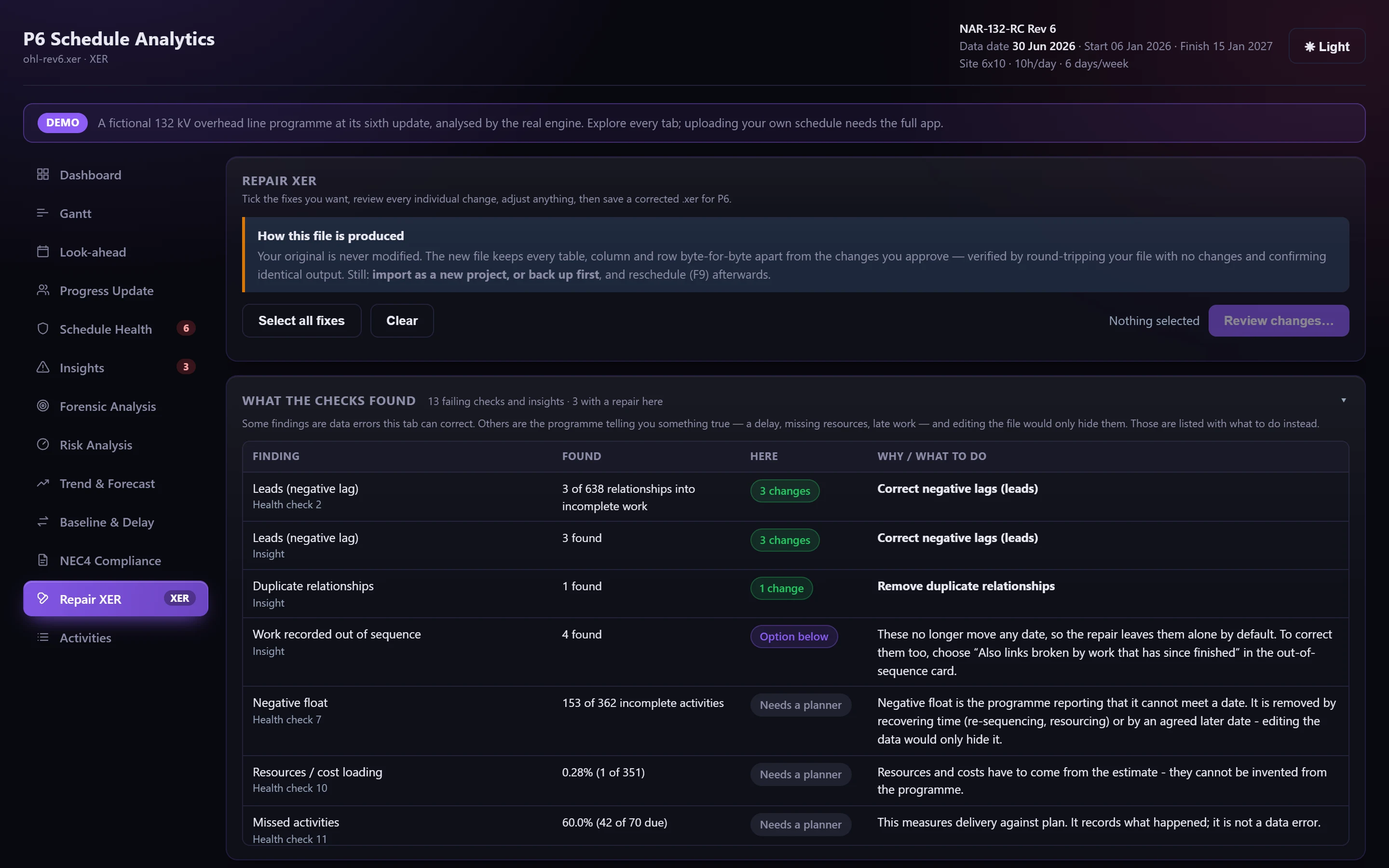1389x868 pixels.
Task: Collapse the What The Checks Found section
Action: pos(1343,400)
